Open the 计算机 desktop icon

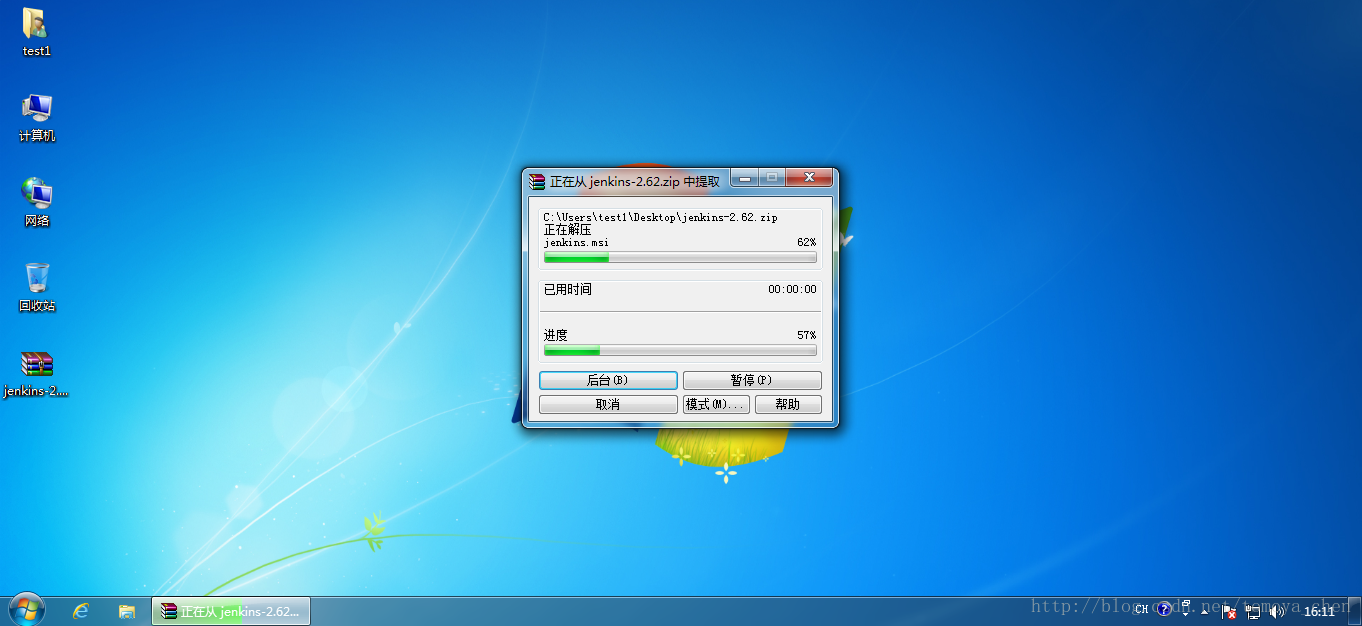coord(37,118)
